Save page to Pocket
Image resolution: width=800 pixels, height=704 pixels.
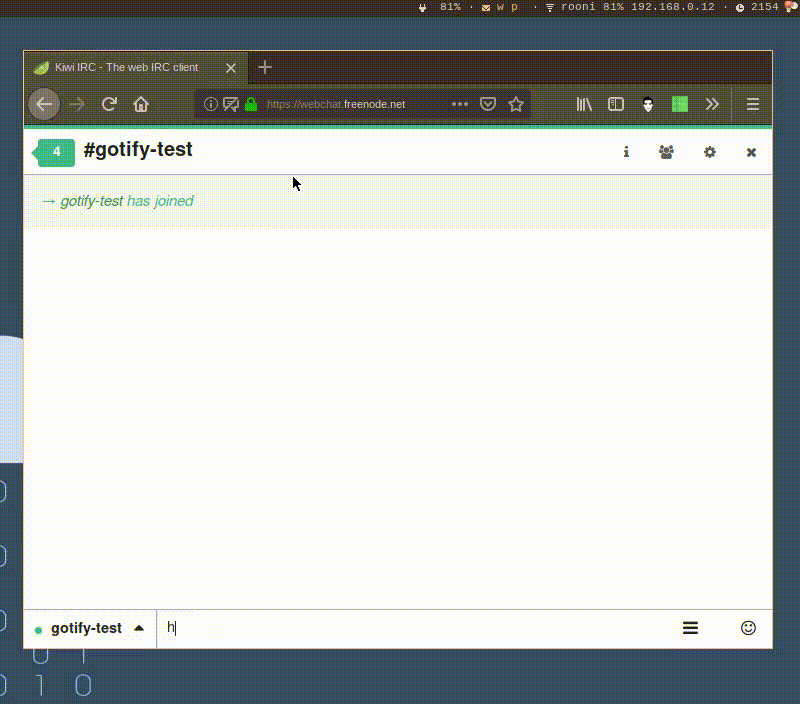click(488, 105)
